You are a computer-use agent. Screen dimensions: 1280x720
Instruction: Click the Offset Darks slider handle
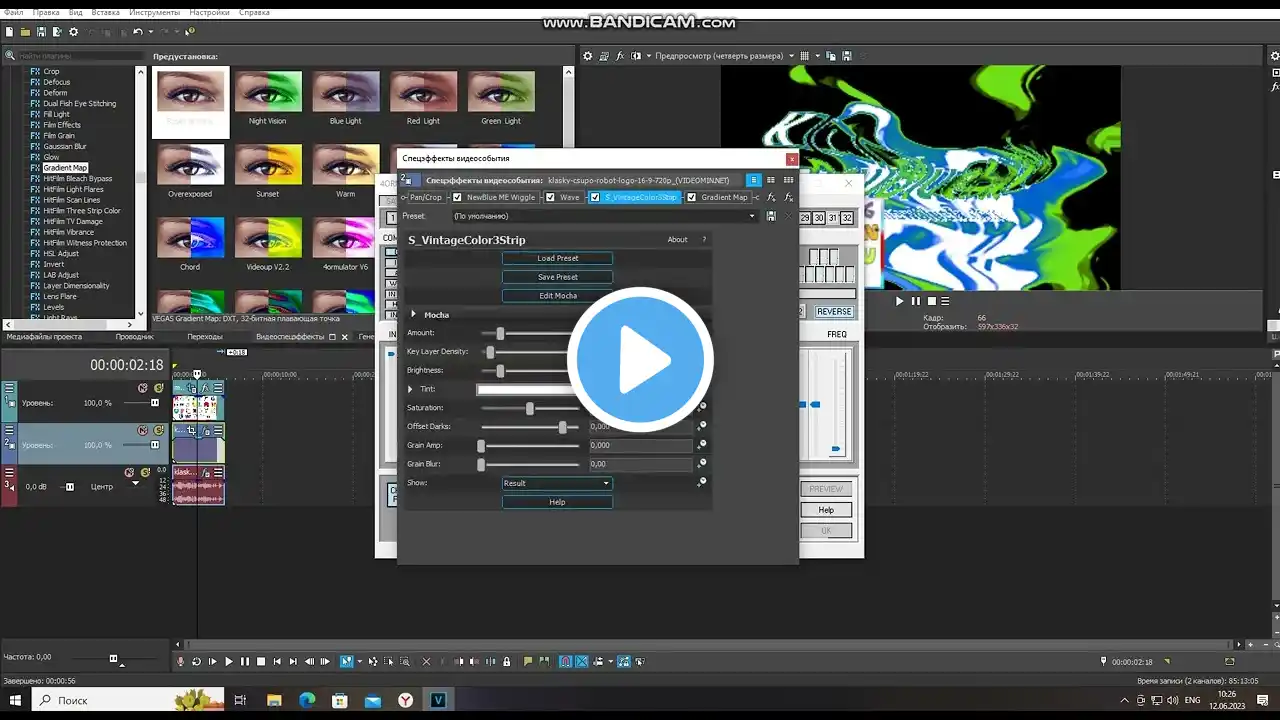(x=563, y=427)
